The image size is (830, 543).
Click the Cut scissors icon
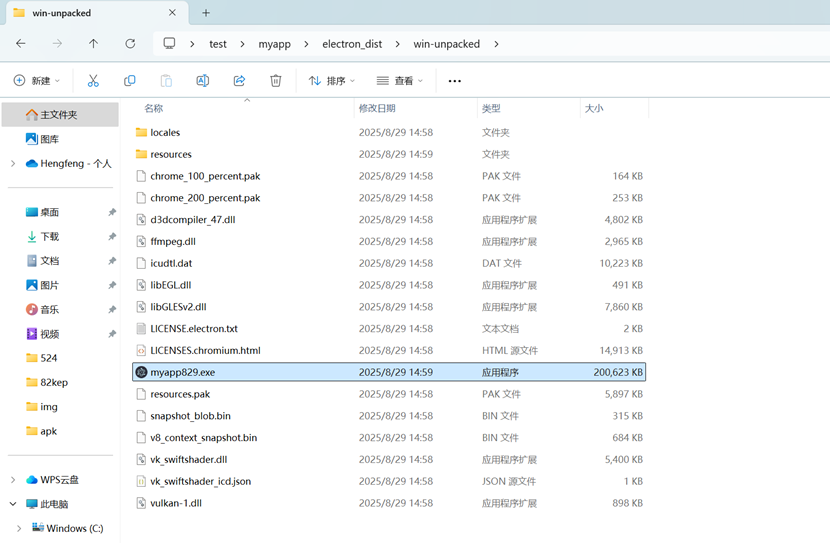[93, 80]
